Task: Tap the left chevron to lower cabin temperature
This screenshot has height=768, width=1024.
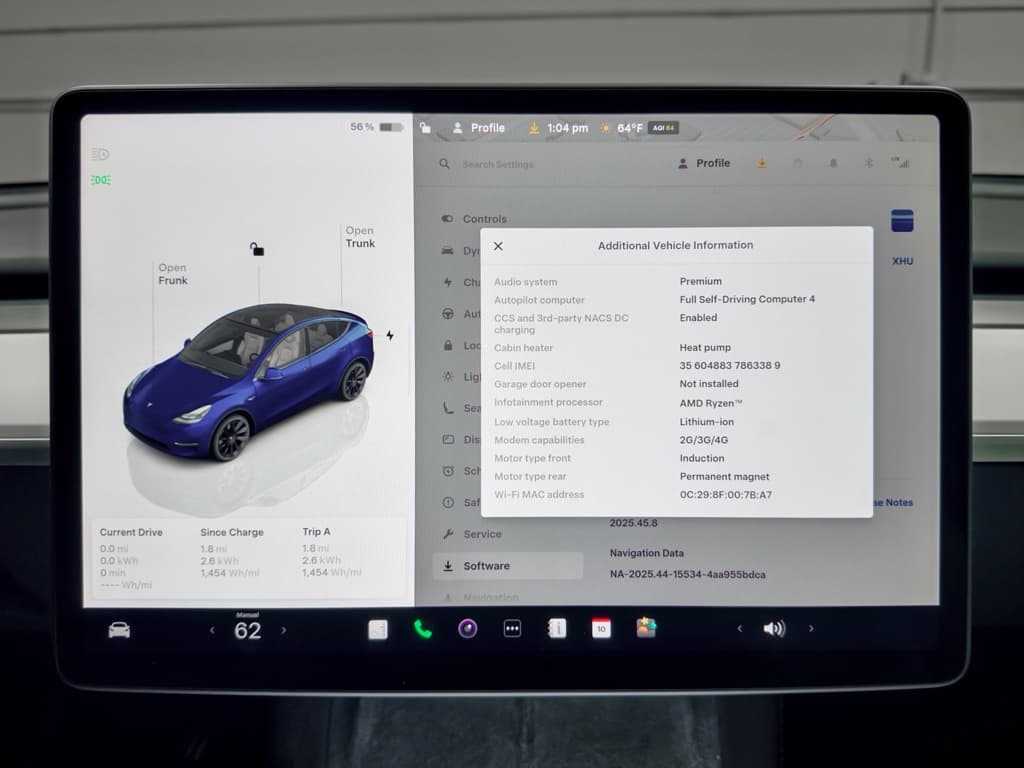Action: (x=211, y=630)
